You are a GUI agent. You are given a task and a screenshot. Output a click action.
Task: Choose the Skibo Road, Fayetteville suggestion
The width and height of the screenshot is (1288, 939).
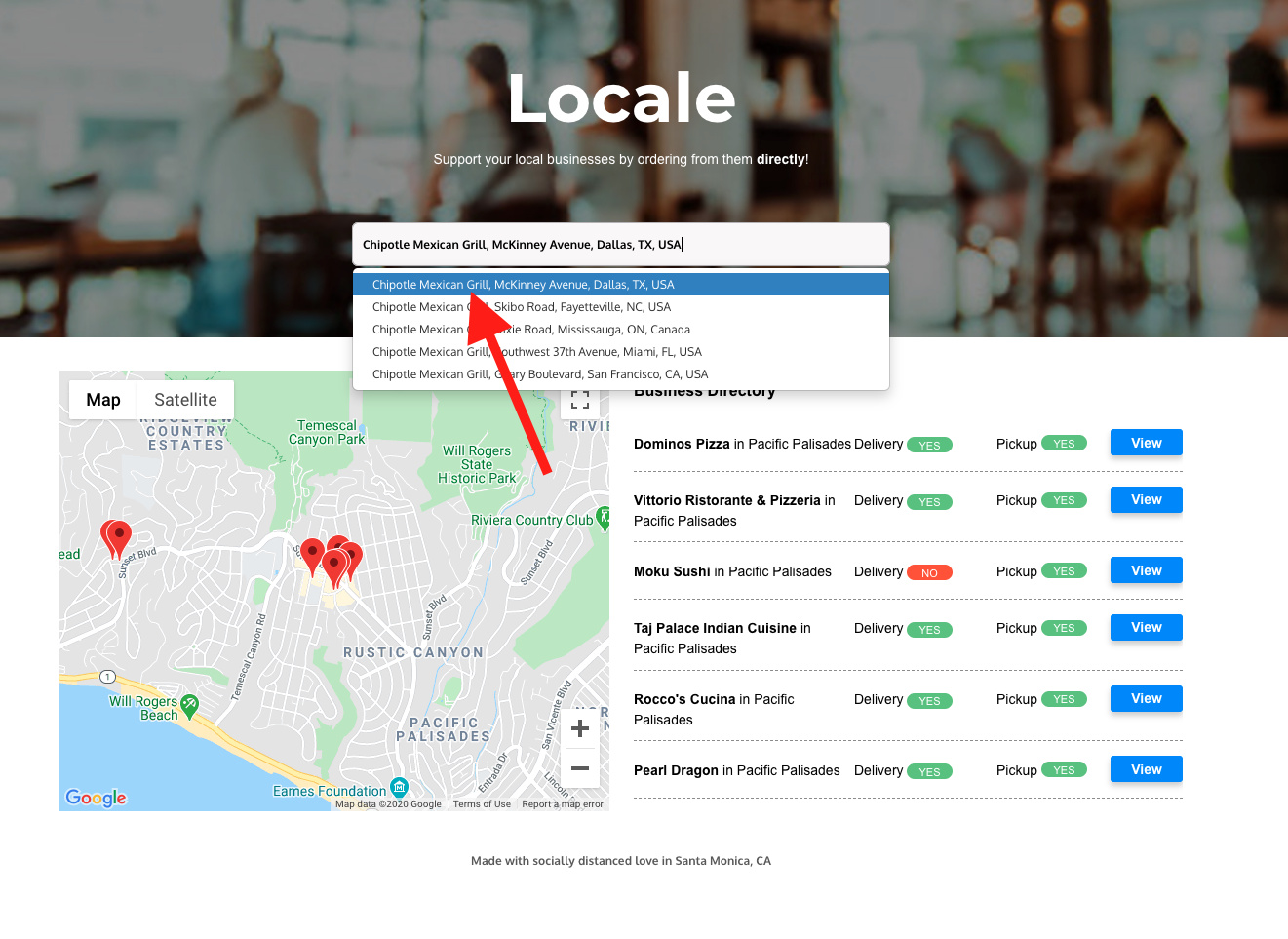(621, 307)
